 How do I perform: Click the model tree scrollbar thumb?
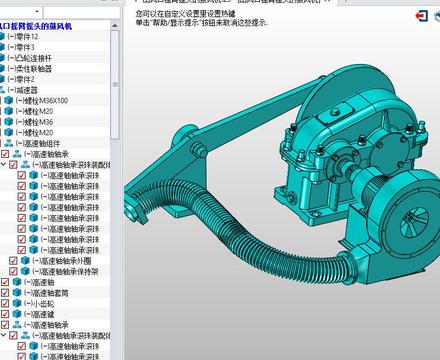(x=115, y=84)
